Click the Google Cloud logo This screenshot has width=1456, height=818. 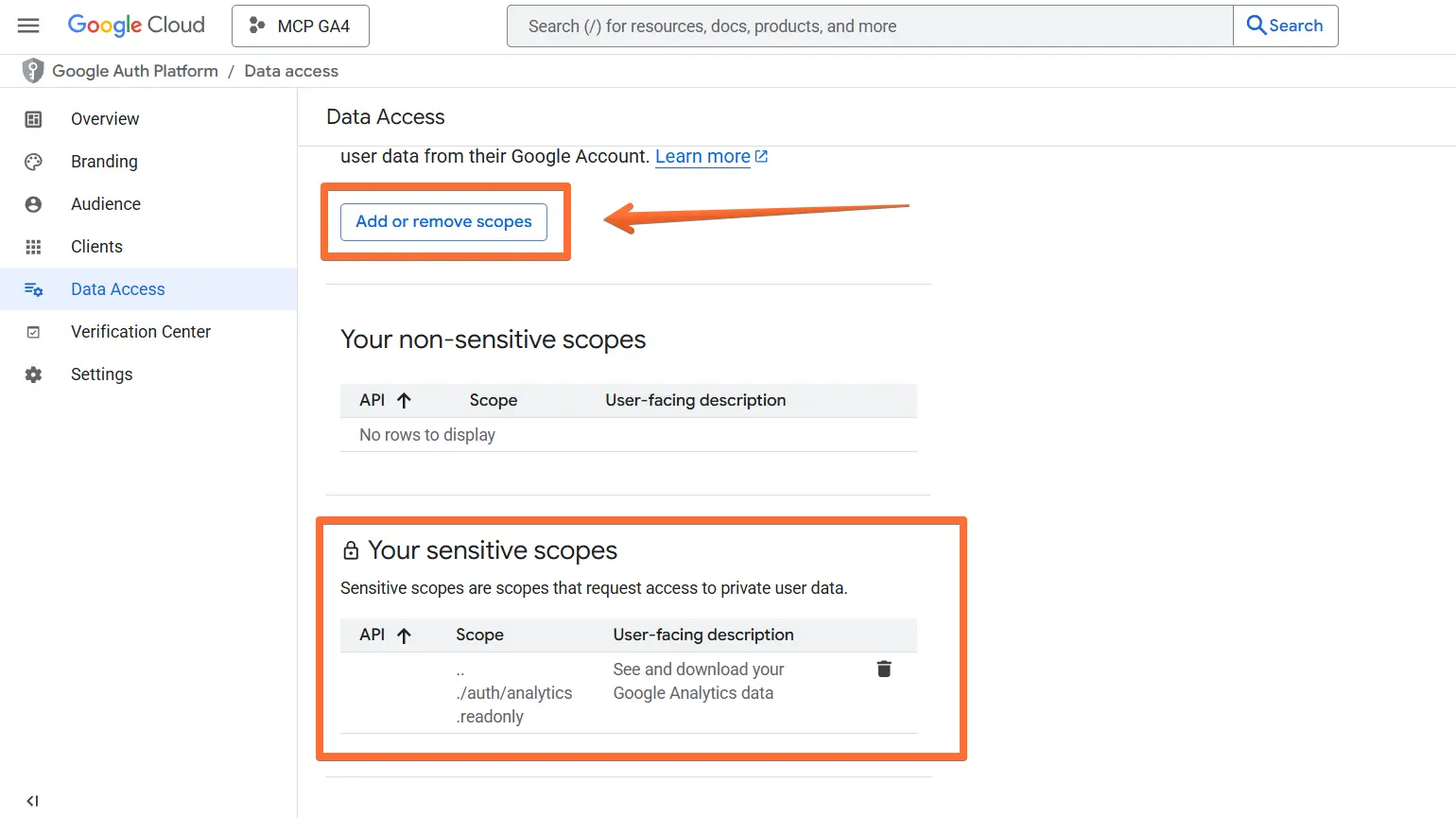tap(135, 26)
